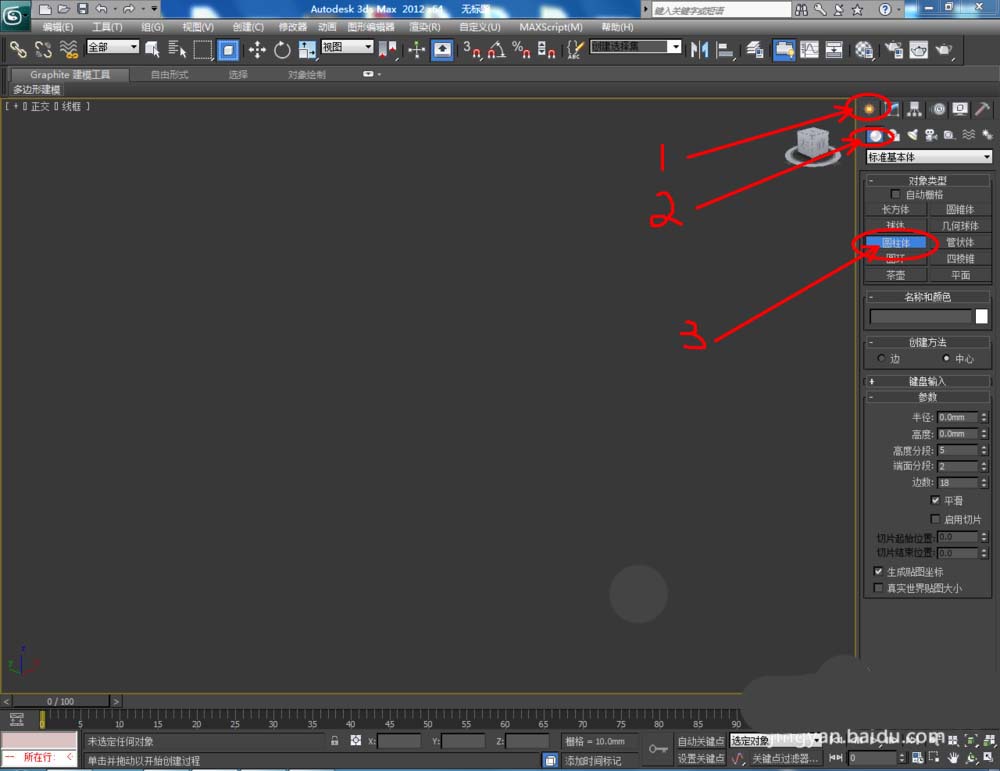Screen dimensions: 1000x771
Task: Toggle 平滑 checkbox
Action: (x=935, y=500)
